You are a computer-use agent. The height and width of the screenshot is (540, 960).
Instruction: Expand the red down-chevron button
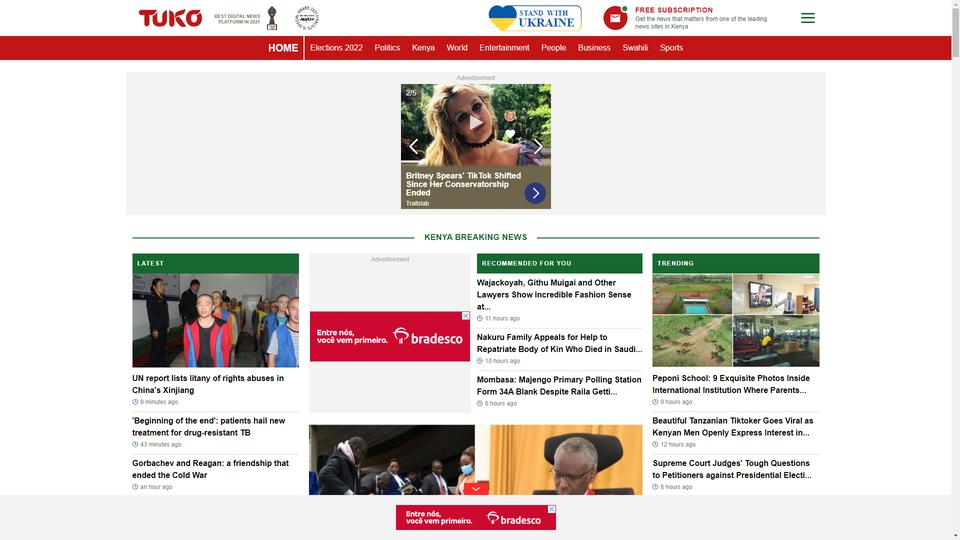coord(476,489)
